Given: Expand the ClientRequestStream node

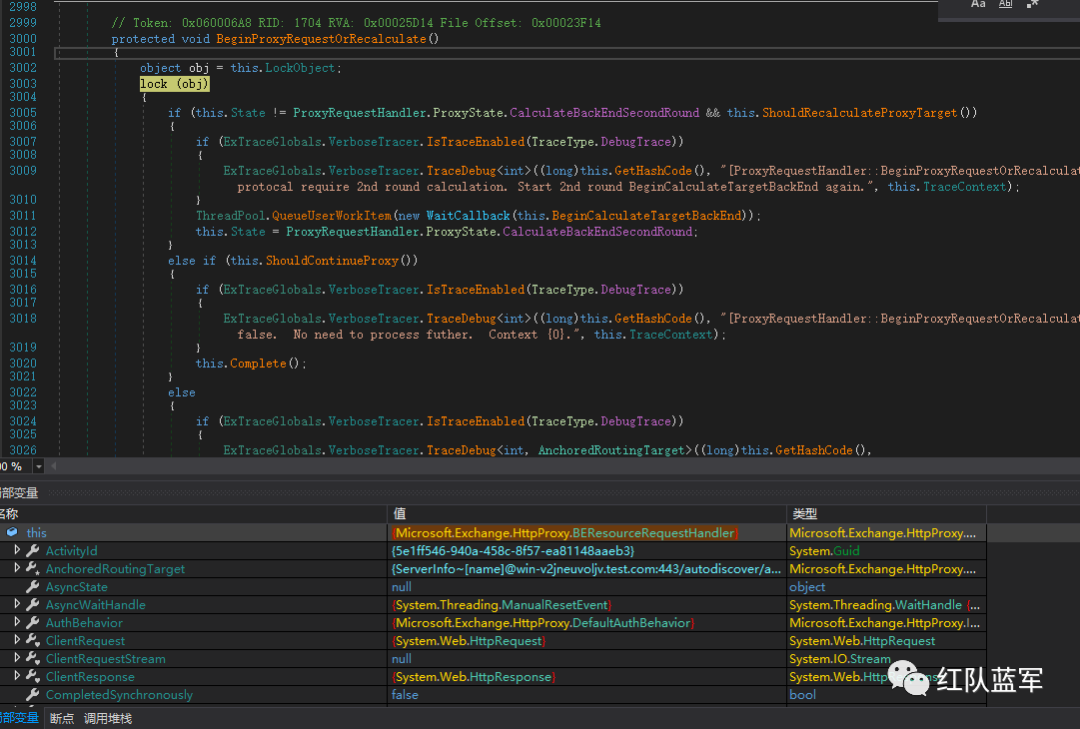Looking at the screenshot, I should tap(17, 657).
